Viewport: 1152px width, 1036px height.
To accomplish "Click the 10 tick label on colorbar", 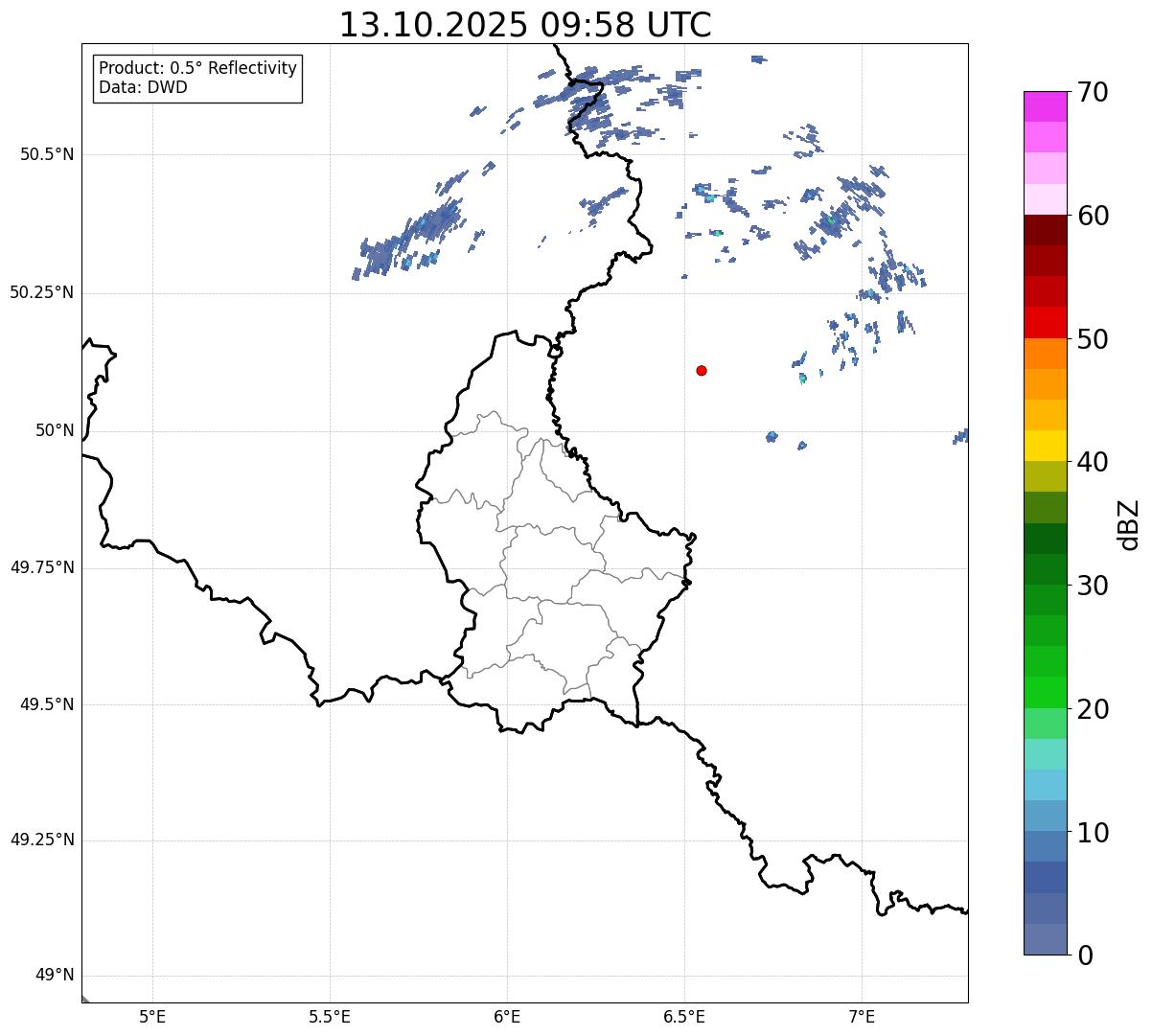I will click(1092, 833).
